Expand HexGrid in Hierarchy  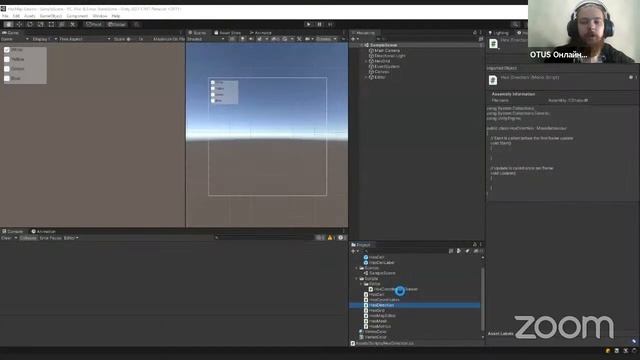click(x=366, y=61)
